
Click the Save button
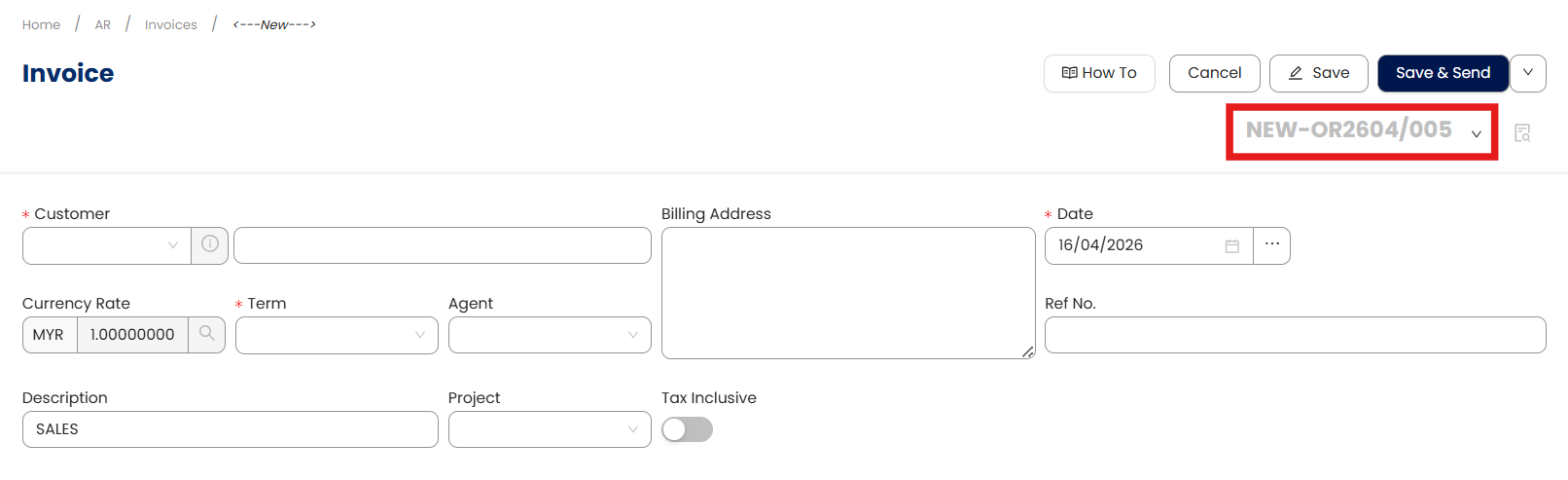(x=1318, y=73)
